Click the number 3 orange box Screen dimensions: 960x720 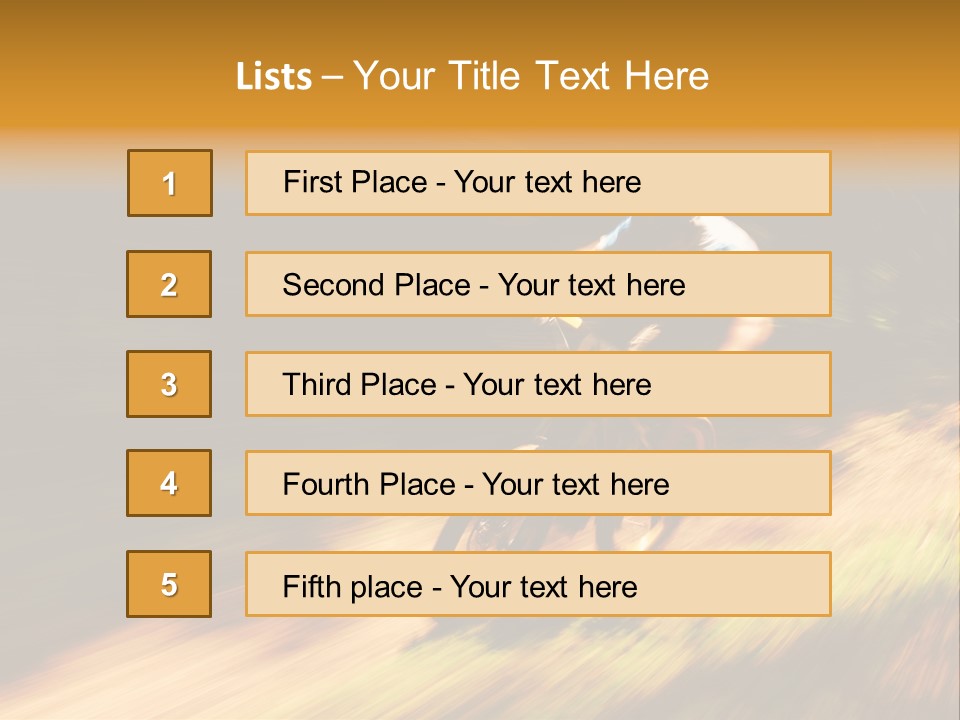pos(169,384)
